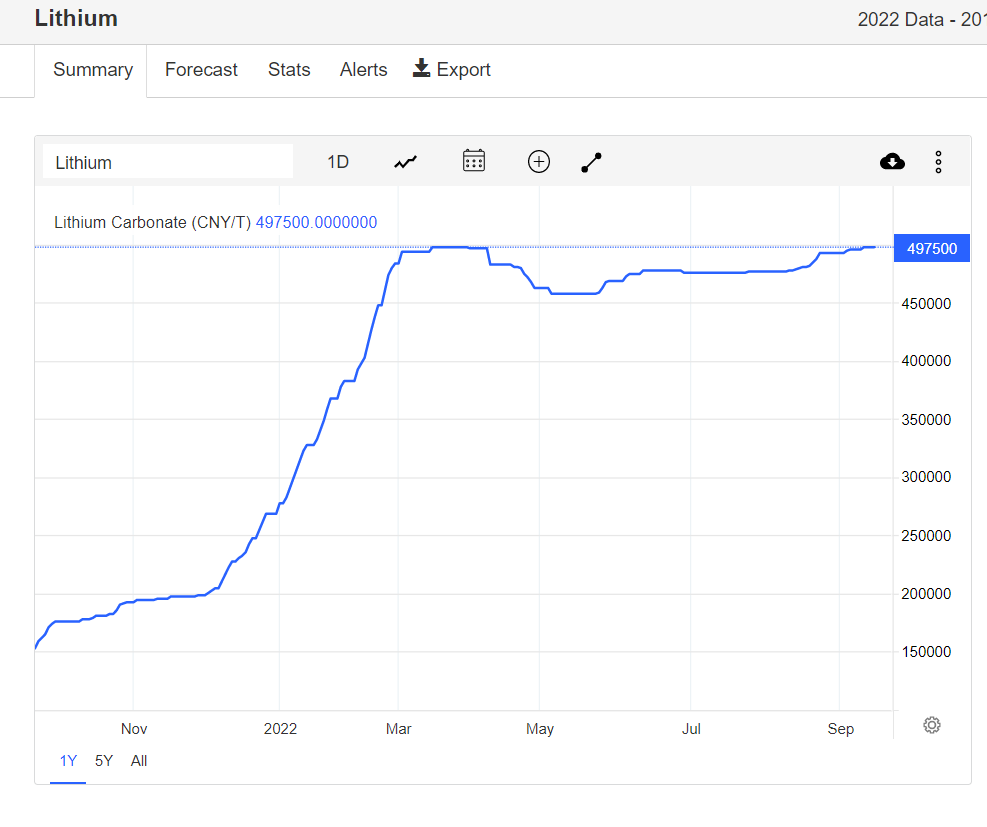
Task: Open the Summary tab
Action: pyautogui.click(x=93, y=70)
